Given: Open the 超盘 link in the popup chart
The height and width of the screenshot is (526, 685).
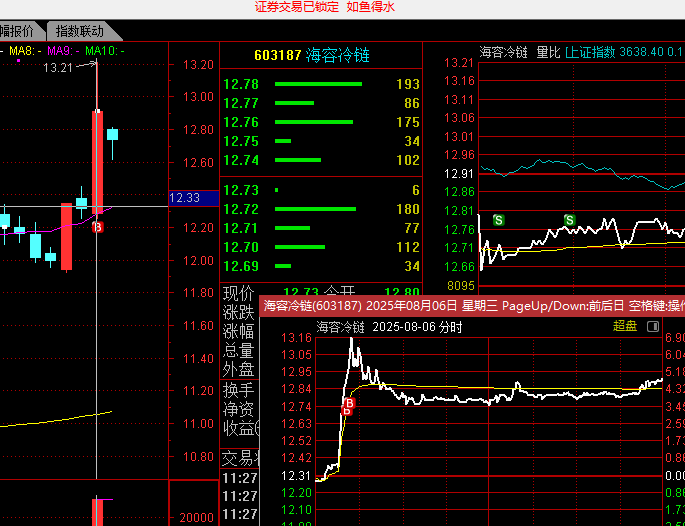Looking at the screenshot, I should pos(625,326).
